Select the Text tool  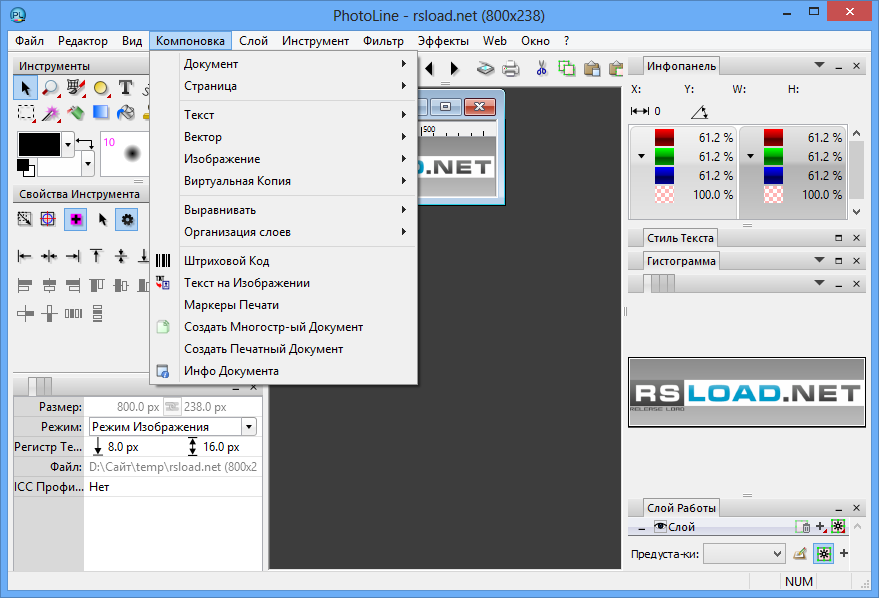tap(126, 87)
